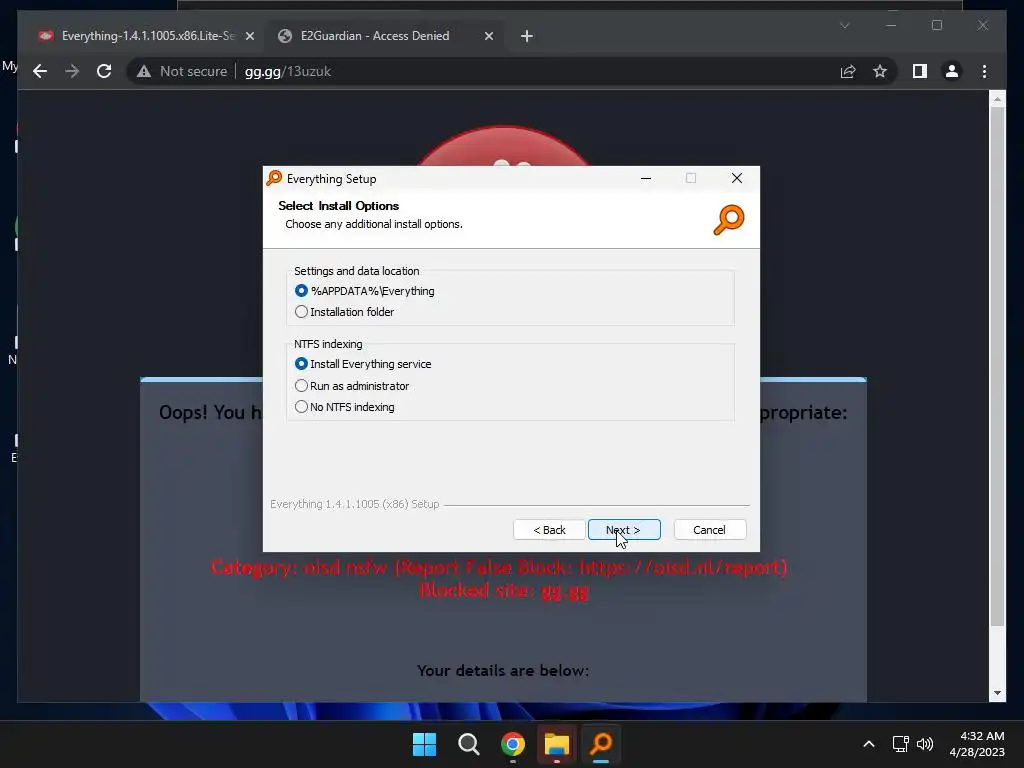Screen dimensions: 1024x768
Task: Select %APPDATA%\Everything data location
Action: (x=364, y=291)
